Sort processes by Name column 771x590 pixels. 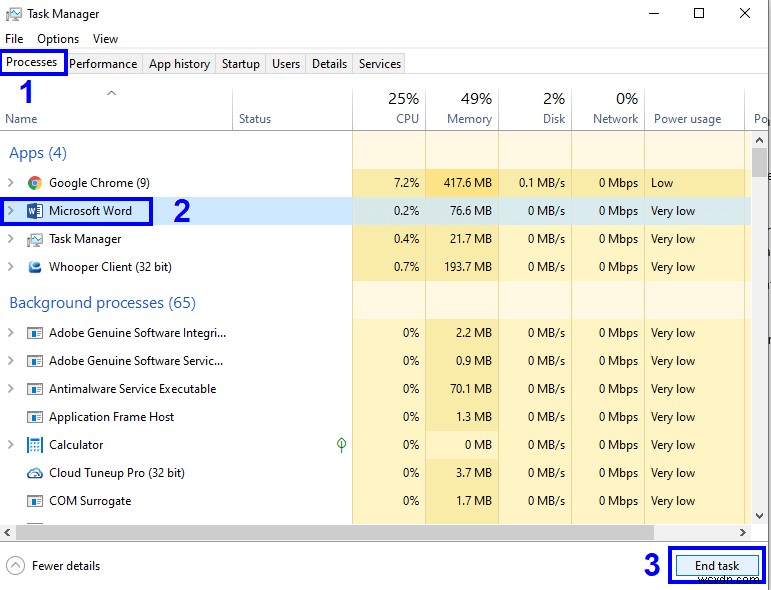pos(116,109)
